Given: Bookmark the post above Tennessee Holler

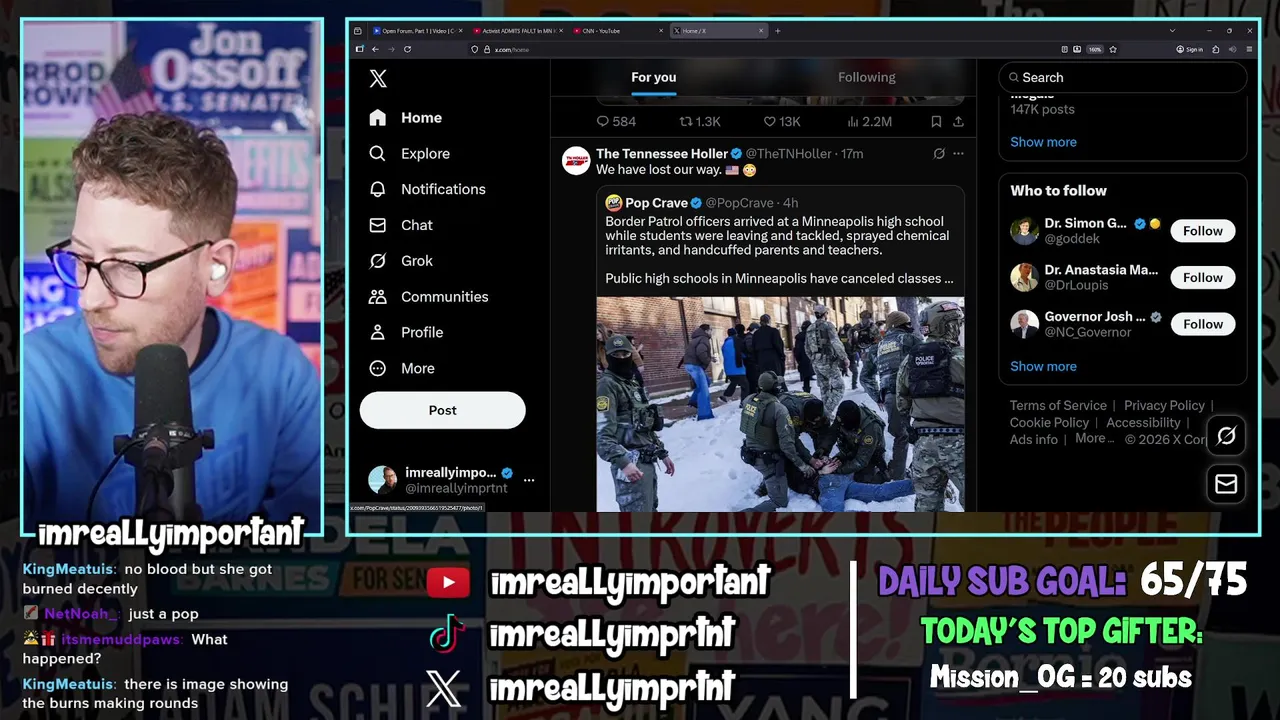Looking at the screenshot, I should [936, 121].
